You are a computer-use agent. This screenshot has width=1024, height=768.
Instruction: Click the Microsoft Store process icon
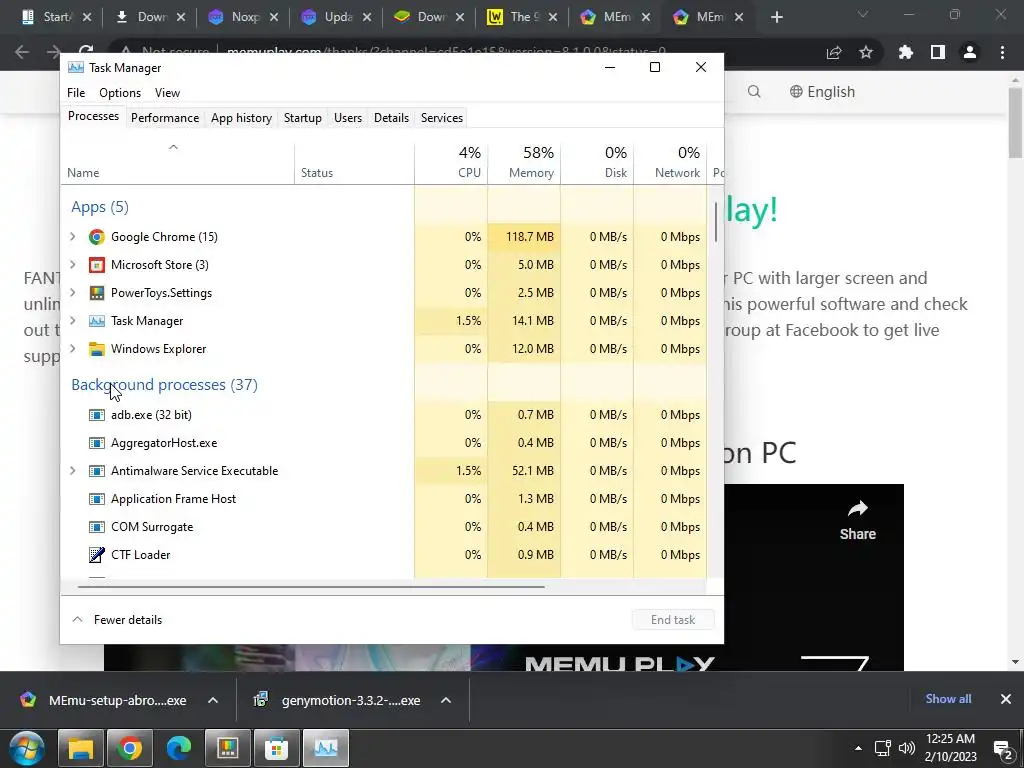pyautogui.click(x=97, y=265)
